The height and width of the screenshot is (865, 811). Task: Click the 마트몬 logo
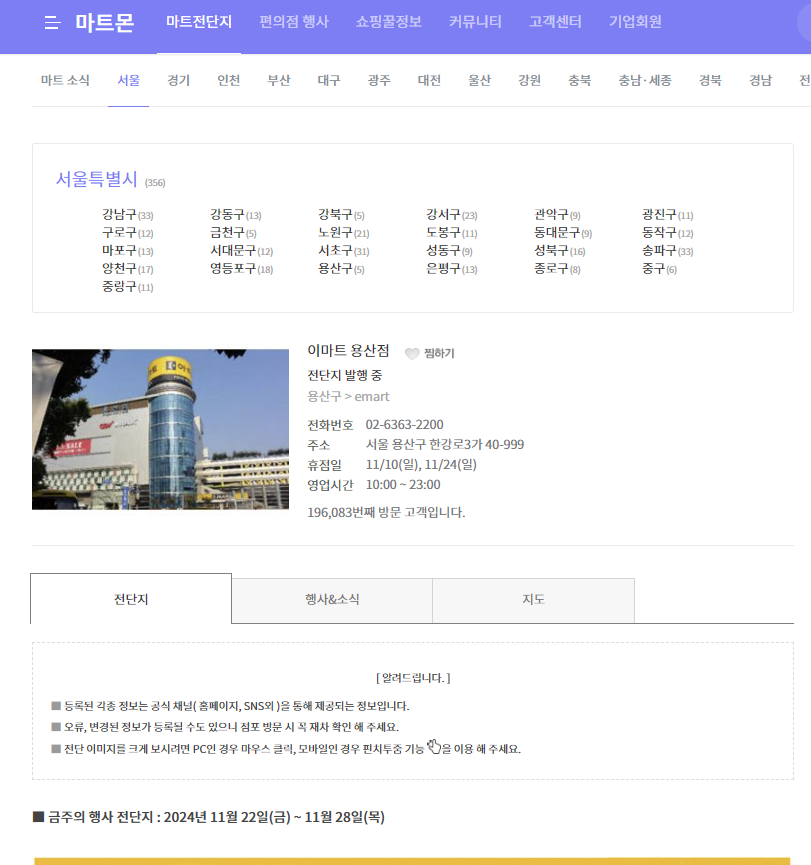[107, 22]
